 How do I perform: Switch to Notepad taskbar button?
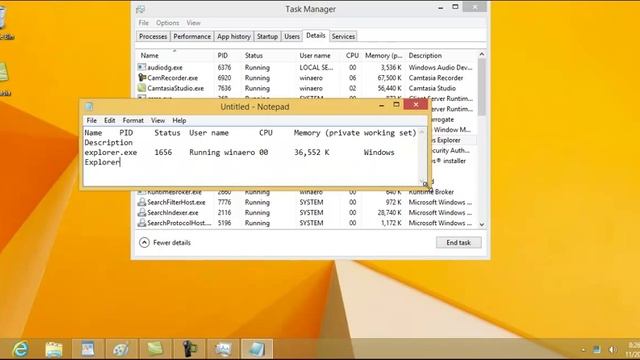tap(256, 349)
